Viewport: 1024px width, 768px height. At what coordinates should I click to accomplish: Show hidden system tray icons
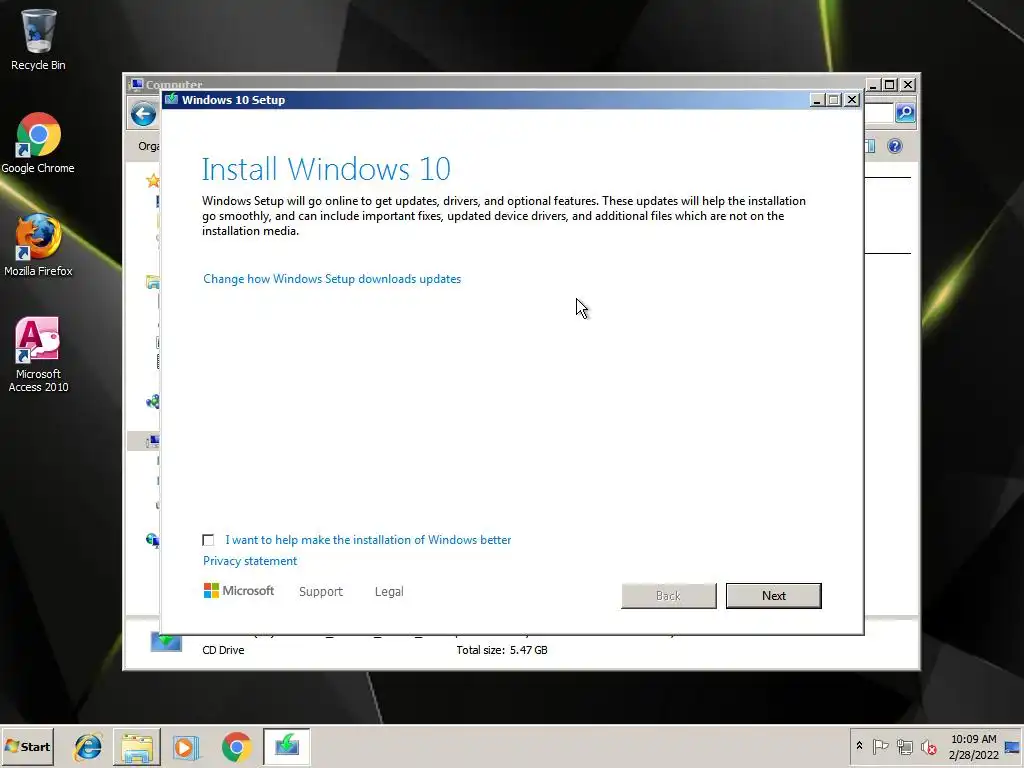click(859, 746)
